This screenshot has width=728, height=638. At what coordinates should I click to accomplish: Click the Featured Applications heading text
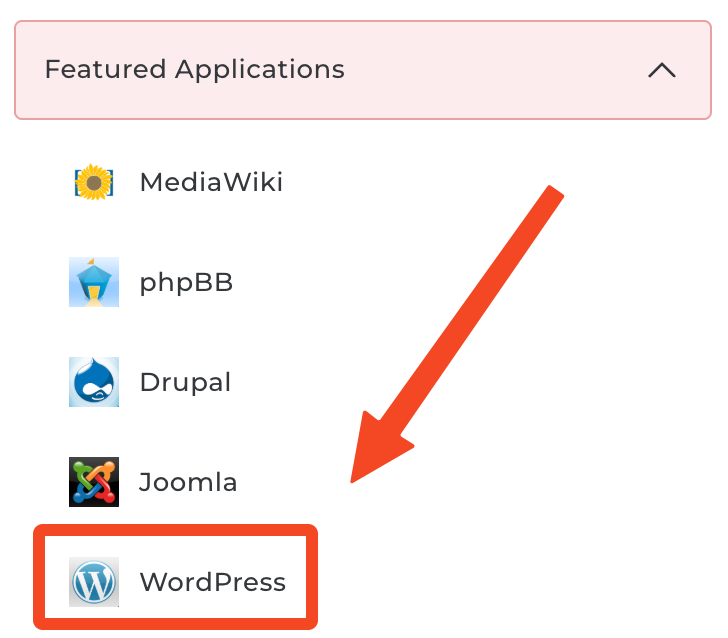click(194, 70)
